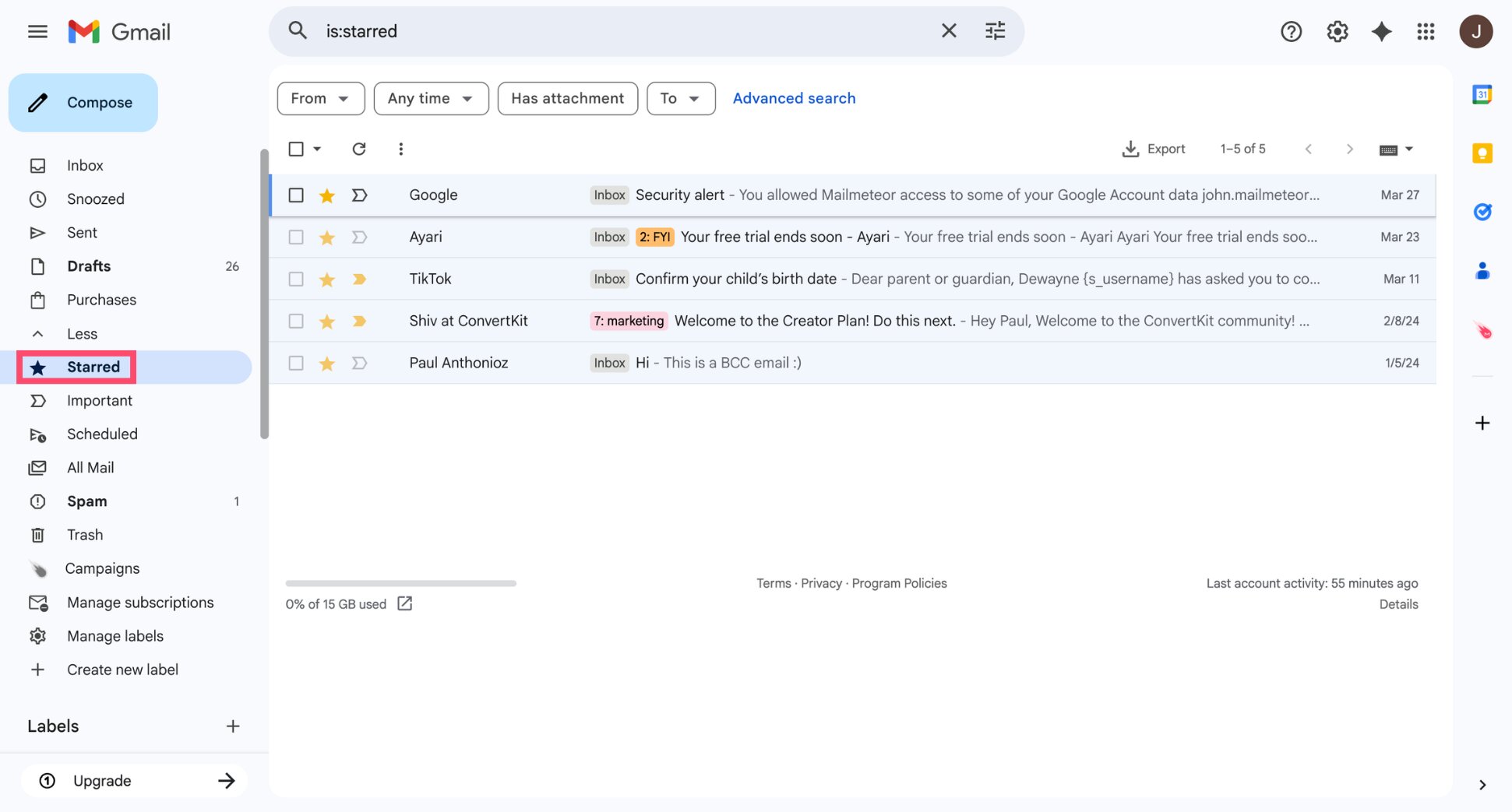Select the Shiv at ConvertKit checkbox

(296, 322)
